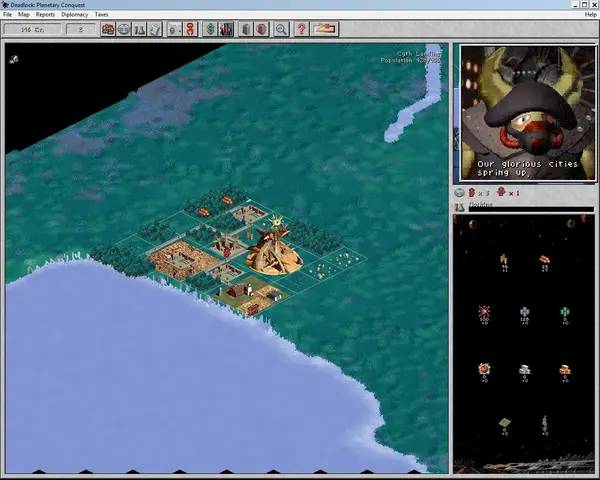Screen dimensions: 600x480
Task: Select the red energy spark resource icon
Action: coord(484,311)
